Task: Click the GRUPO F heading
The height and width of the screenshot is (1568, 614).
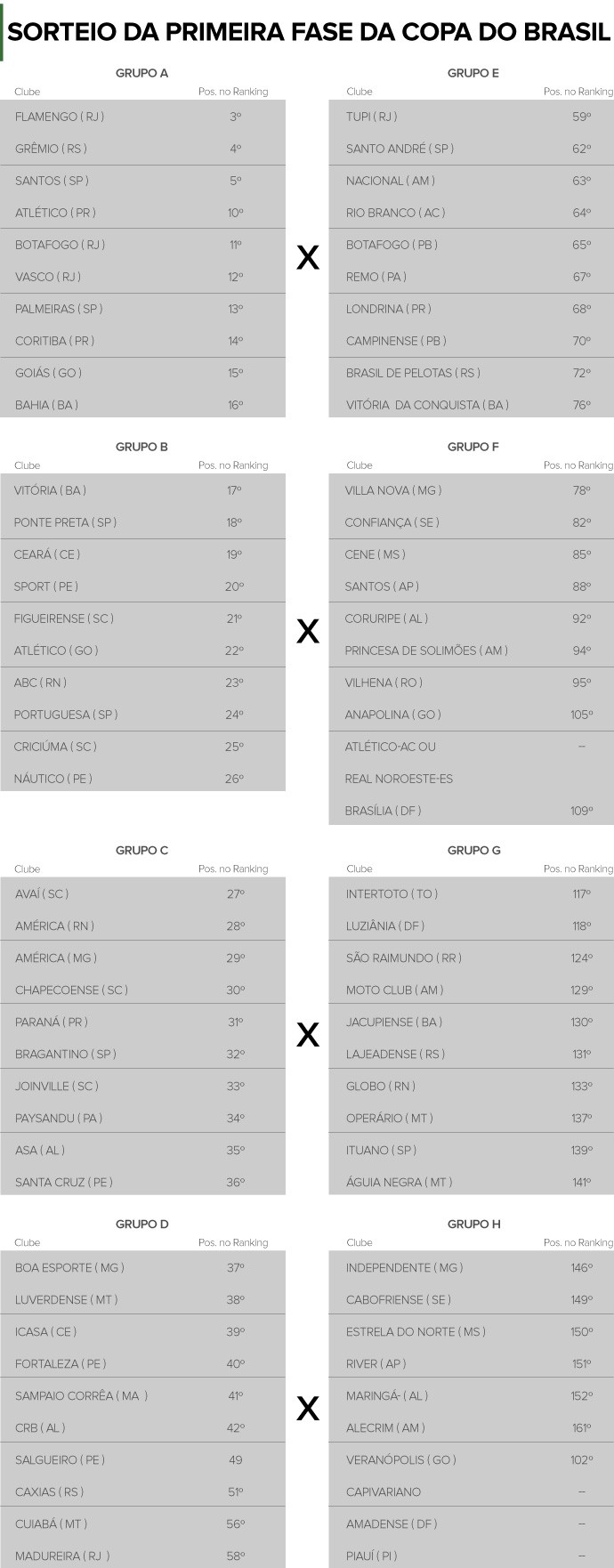Action: click(x=473, y=447)
